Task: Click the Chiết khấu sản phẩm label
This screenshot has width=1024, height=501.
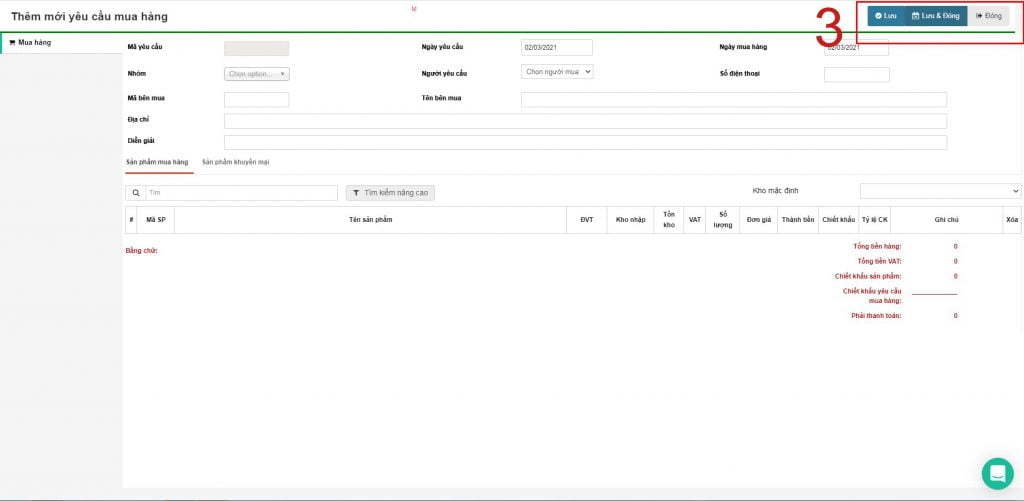Action: [x=868, y=276]
